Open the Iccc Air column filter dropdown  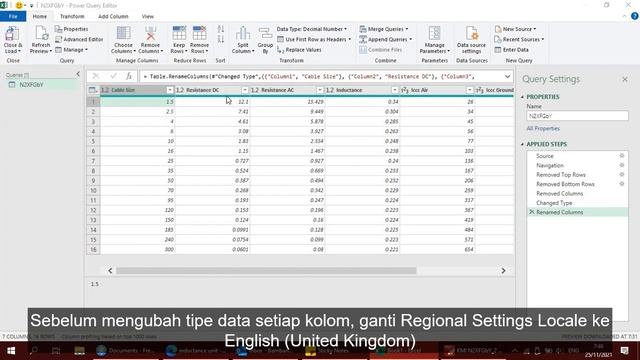469,90
